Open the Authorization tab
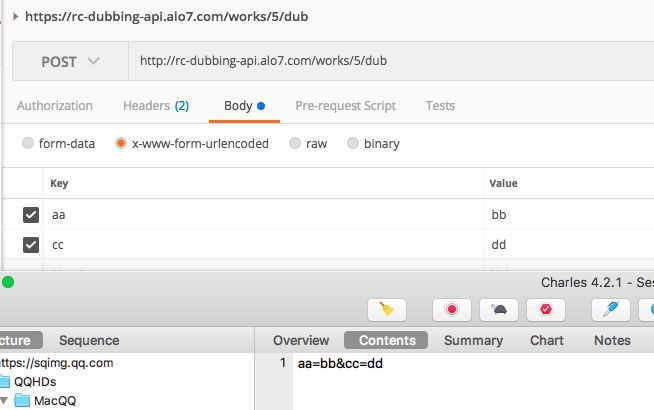Screen dimensions: 654x410 (55, 106)
